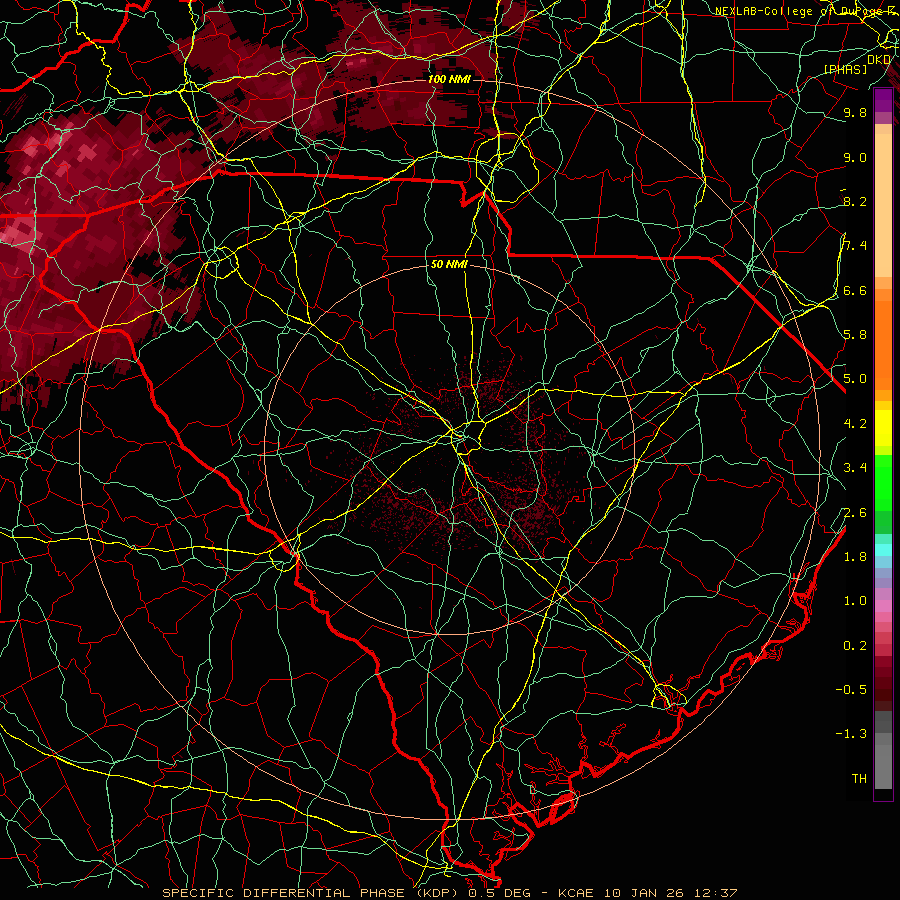Click the 9.0 value on the legend
This screenshot has height=900, width=900.
(x=855, y=157)
